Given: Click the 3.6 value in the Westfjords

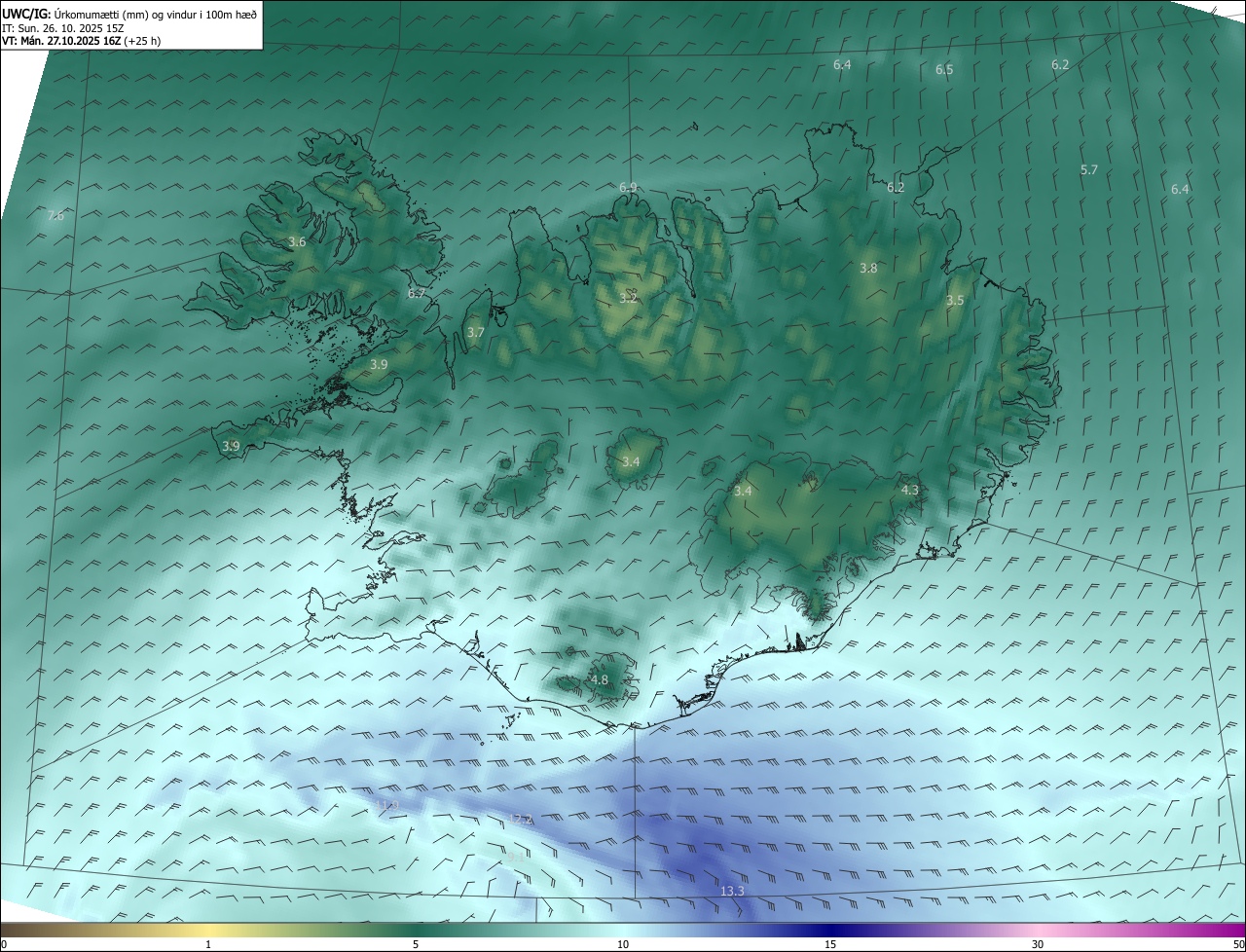Looking at the screenshot, I should click(x=297, y=242).
